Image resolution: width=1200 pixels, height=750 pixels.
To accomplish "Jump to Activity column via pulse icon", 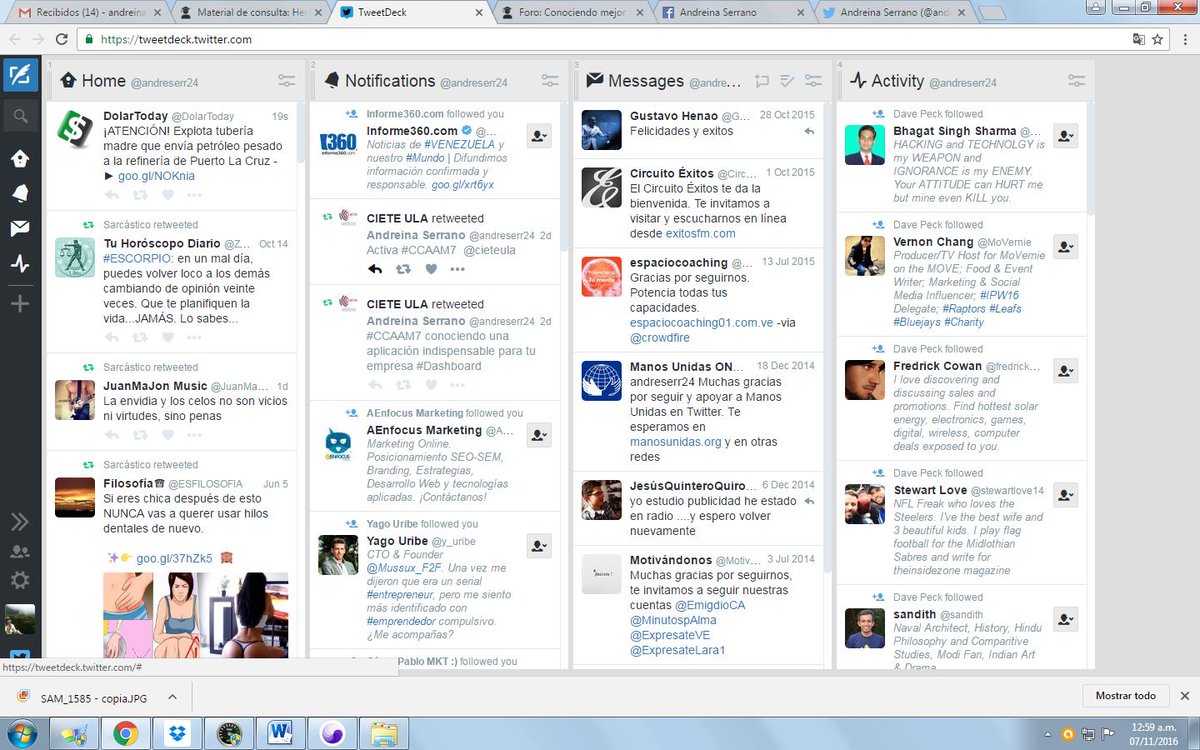I will tap(20, 264).
